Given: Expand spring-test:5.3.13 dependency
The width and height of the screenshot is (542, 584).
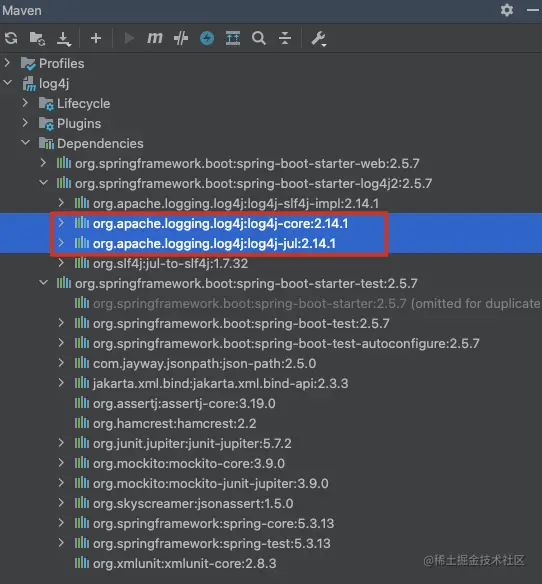Looking at the screenshot, I should click(61, 543).
